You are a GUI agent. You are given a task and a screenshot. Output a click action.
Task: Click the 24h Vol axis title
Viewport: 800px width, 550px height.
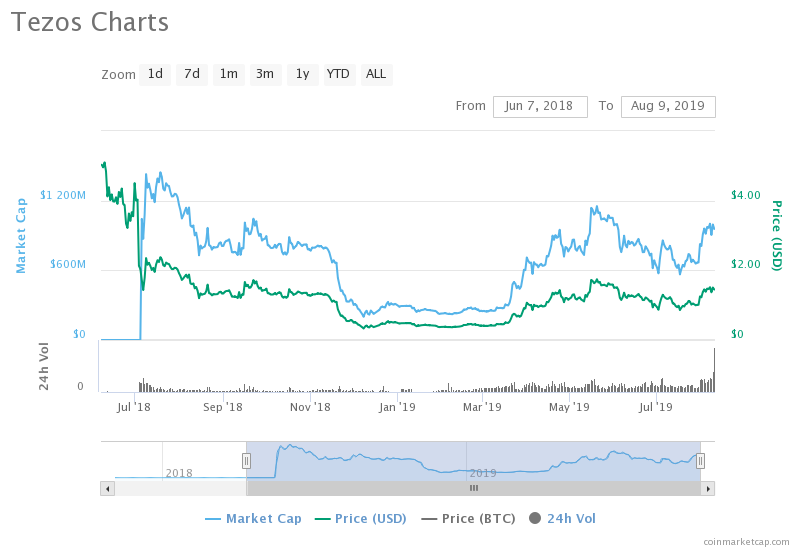(44, 366)
